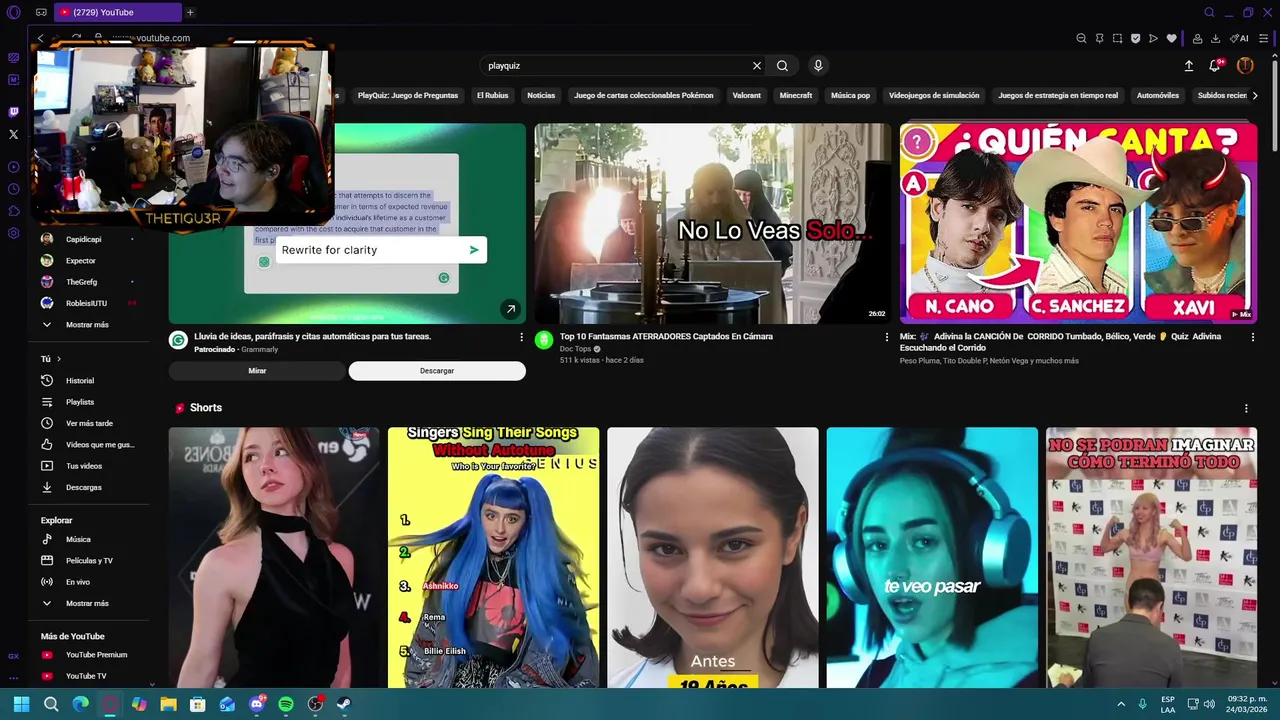Screen dimensions: 1280x720
Task: Open TheGrefg subscription channel
Action: (82, 282)
